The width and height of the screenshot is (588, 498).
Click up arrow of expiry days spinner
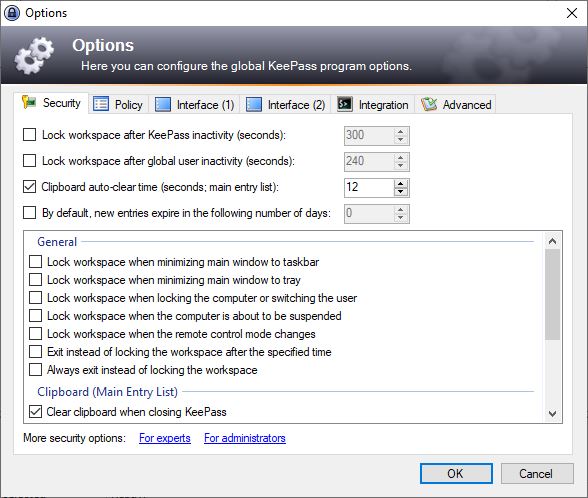coord(401,210)
